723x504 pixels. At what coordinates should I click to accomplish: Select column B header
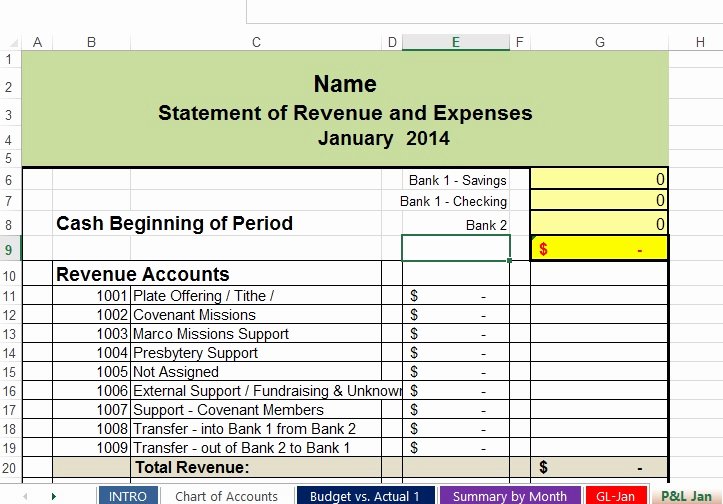91,42
